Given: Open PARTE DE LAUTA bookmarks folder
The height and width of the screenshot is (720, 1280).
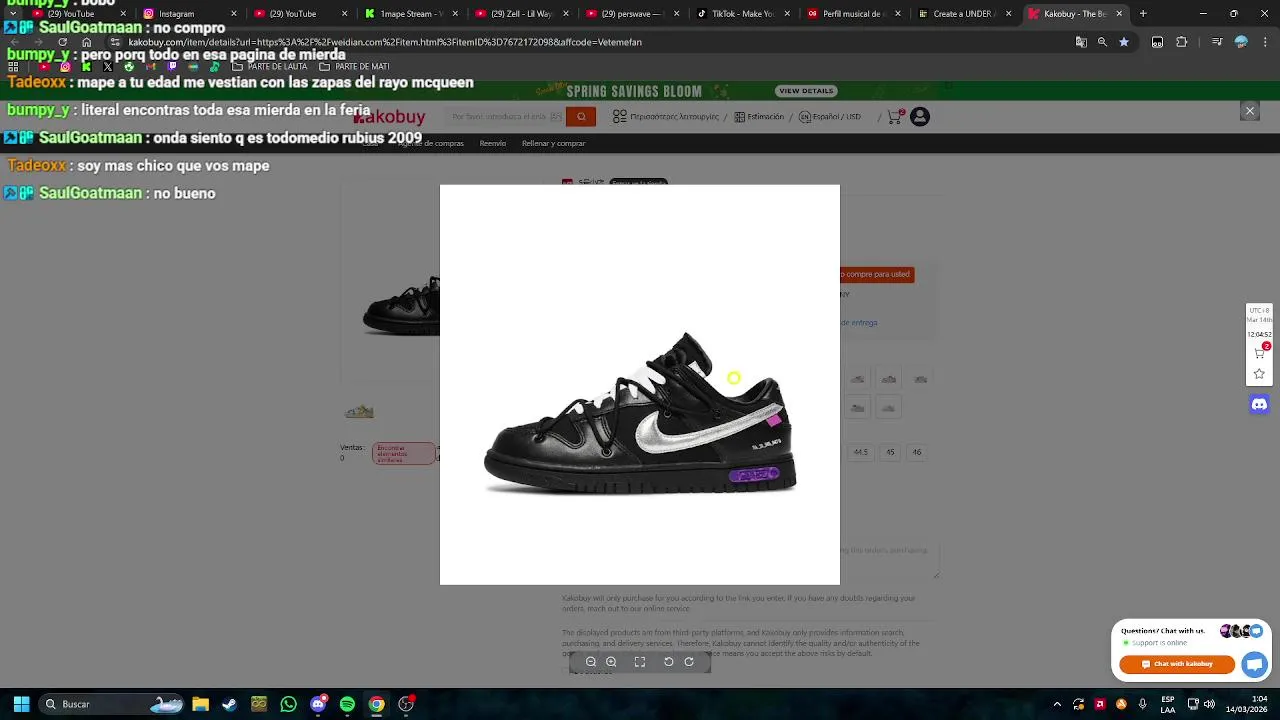Looking at the screenshot, I should [270, 67].
